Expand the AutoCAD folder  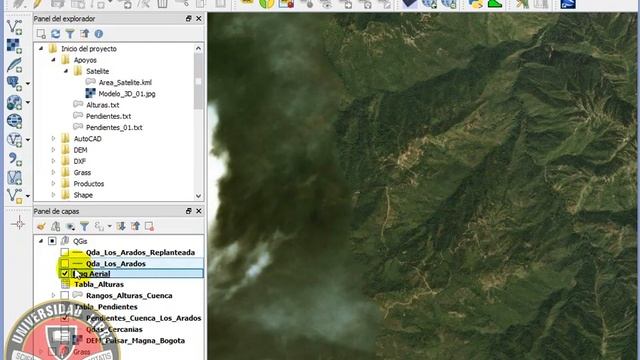click(53, 139)
